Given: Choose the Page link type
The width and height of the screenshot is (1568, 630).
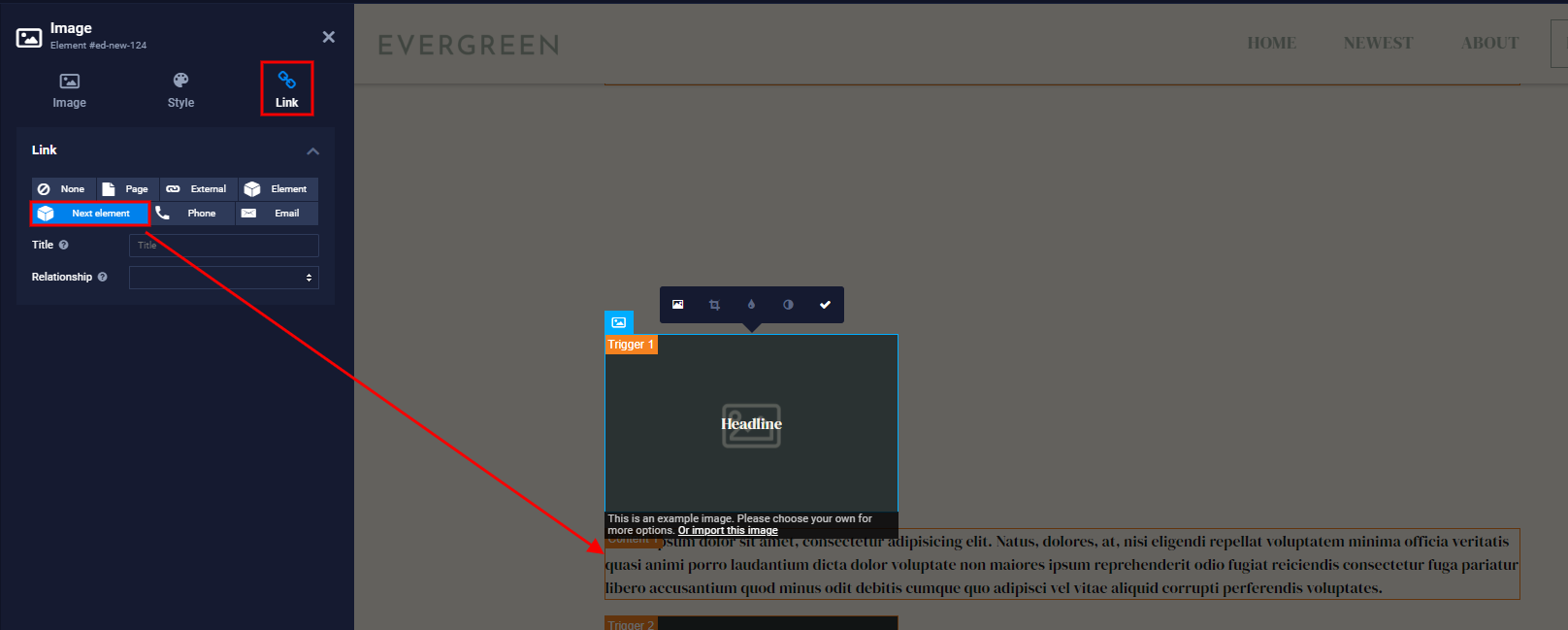Looking at the screenshot, I should point(126,189).
